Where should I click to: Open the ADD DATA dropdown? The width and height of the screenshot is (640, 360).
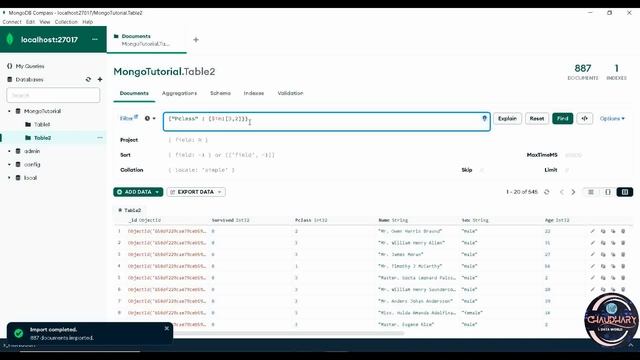point(138,192)
